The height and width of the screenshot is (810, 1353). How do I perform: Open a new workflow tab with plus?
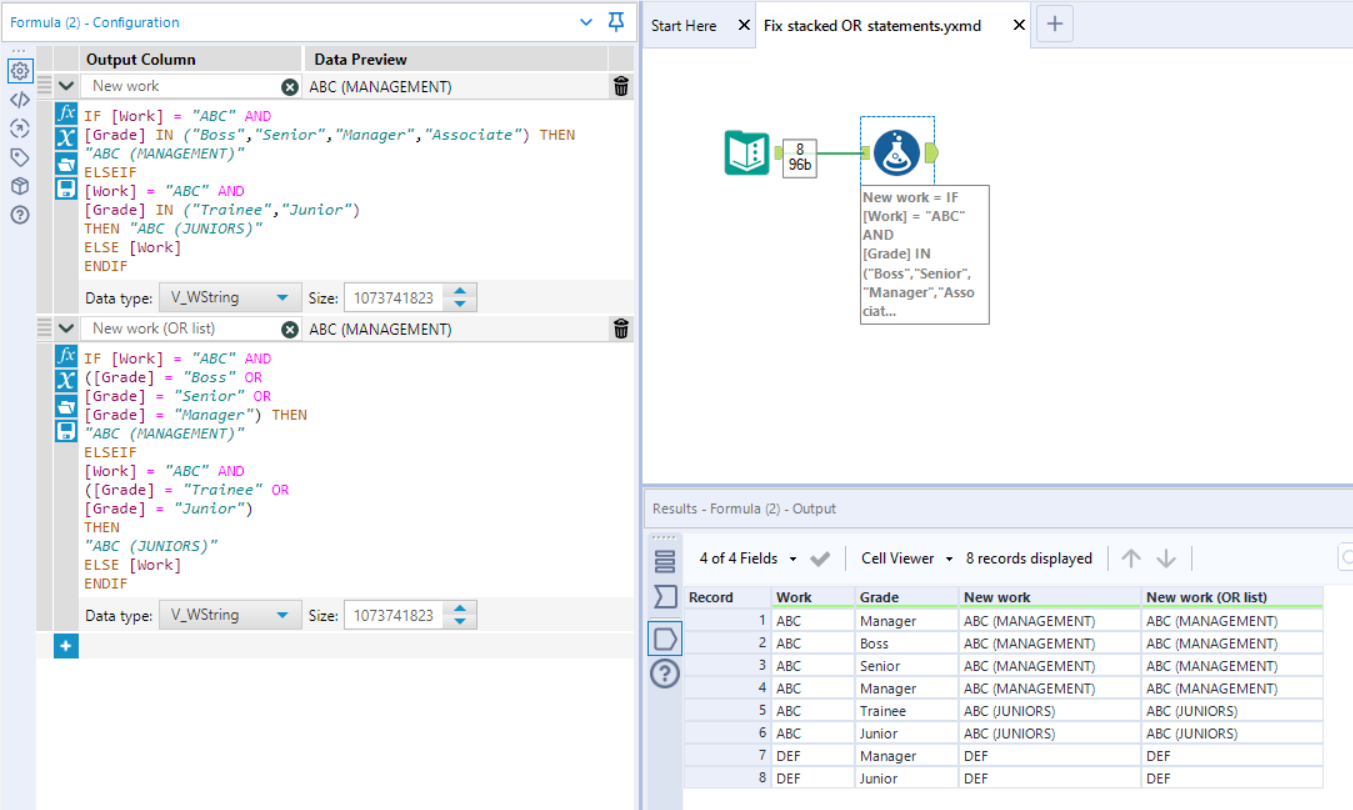pyautogui.click(x=1054, y=25)
